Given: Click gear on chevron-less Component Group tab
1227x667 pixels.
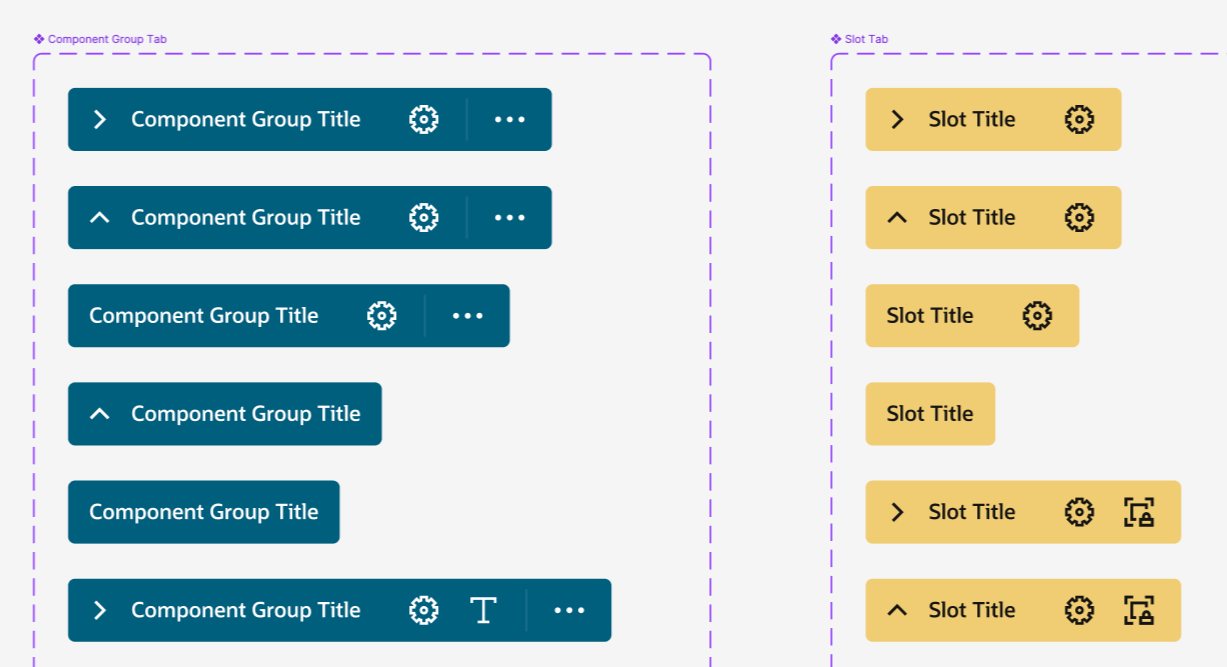Looking at the screenshot, I should pyautogui.click(x=382, y=315).
